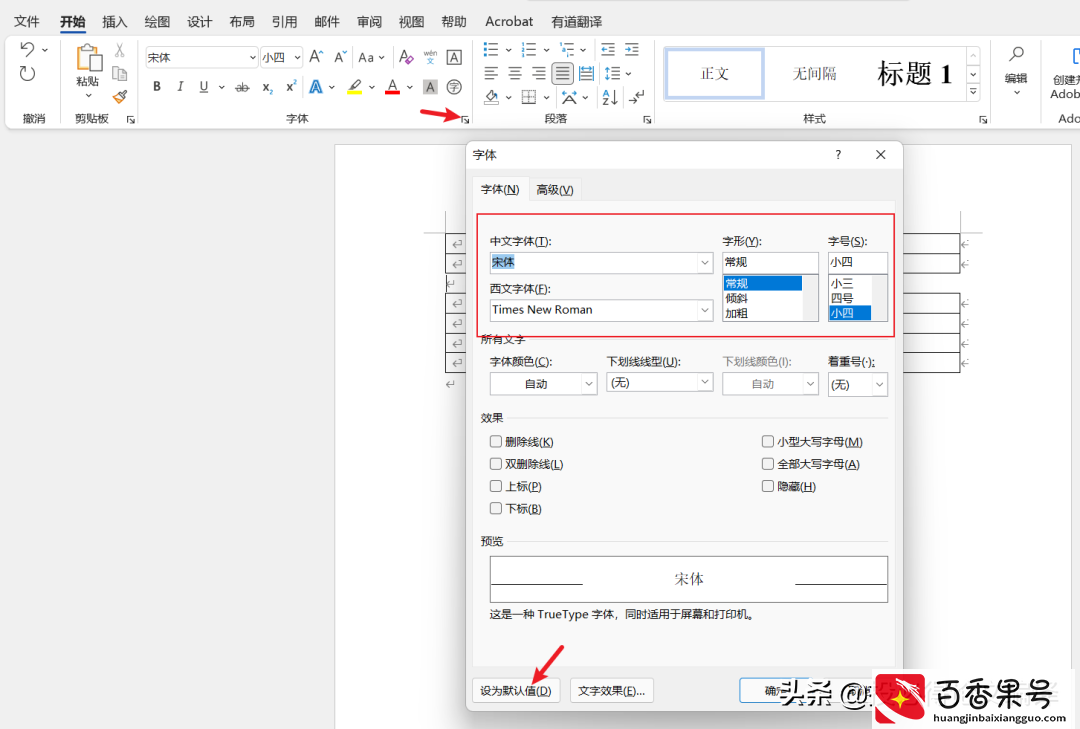
Task: Click the Paste clipboard icon
Action: [88, 59]
